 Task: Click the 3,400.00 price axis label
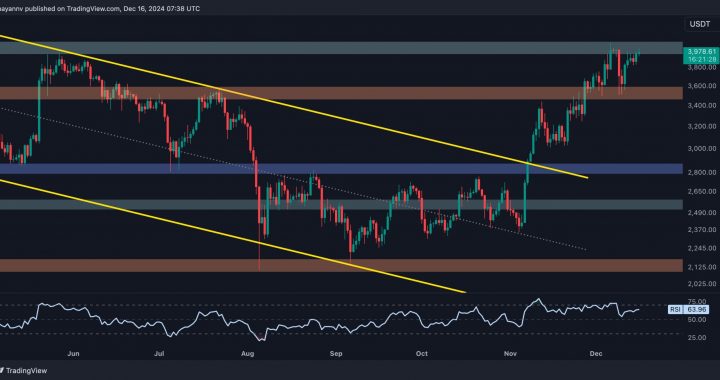701,106
